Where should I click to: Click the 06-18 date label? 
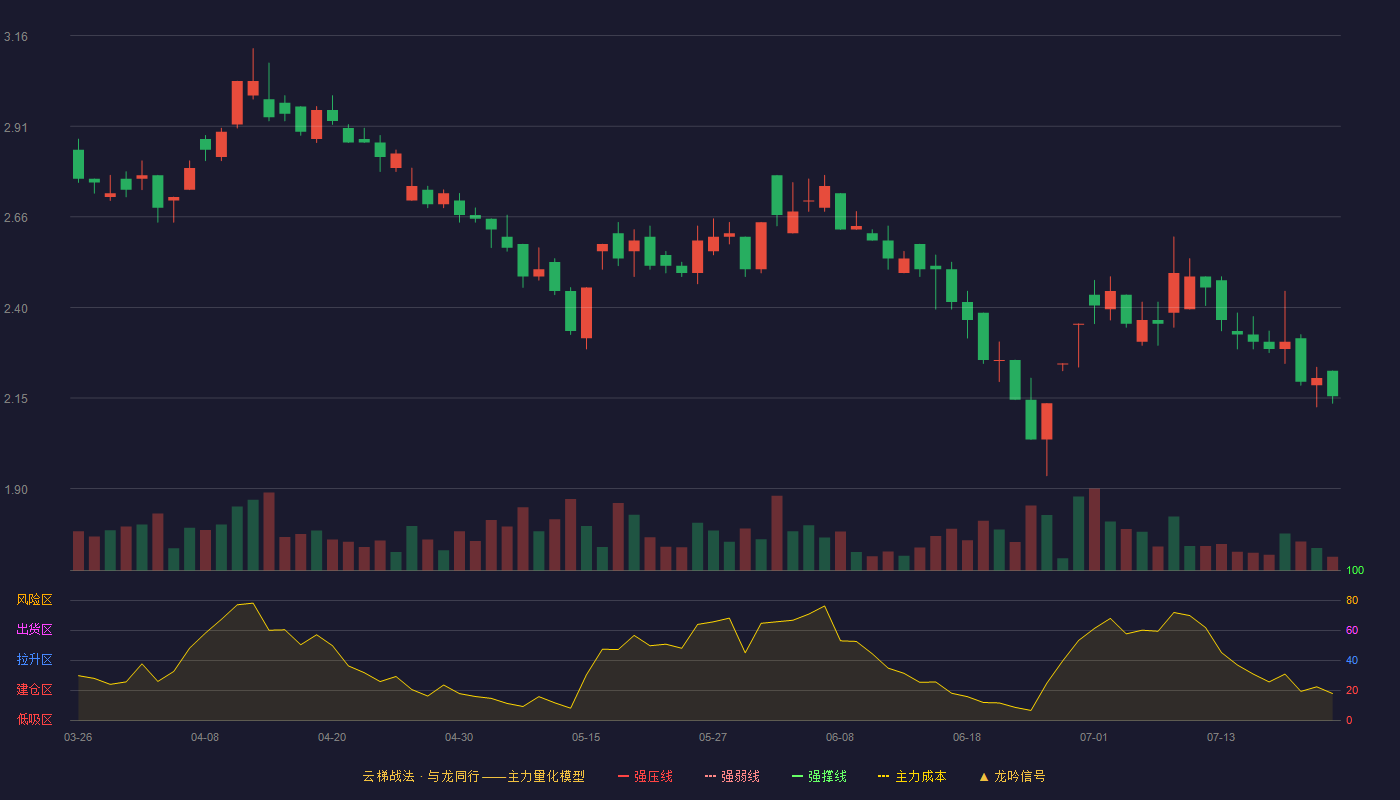pyautogui.click(x=967, y=737)
